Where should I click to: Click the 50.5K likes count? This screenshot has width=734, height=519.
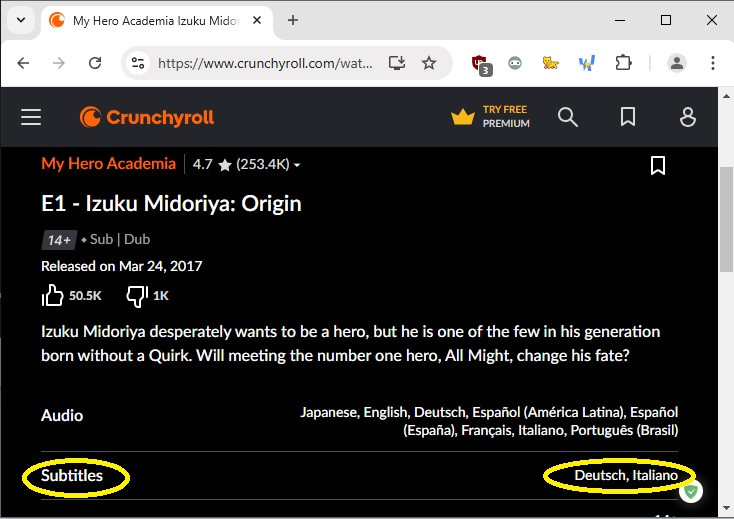[x=85, y=296]
